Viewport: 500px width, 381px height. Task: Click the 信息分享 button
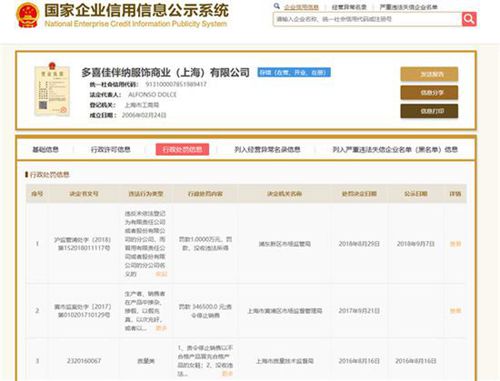(429, 93)
